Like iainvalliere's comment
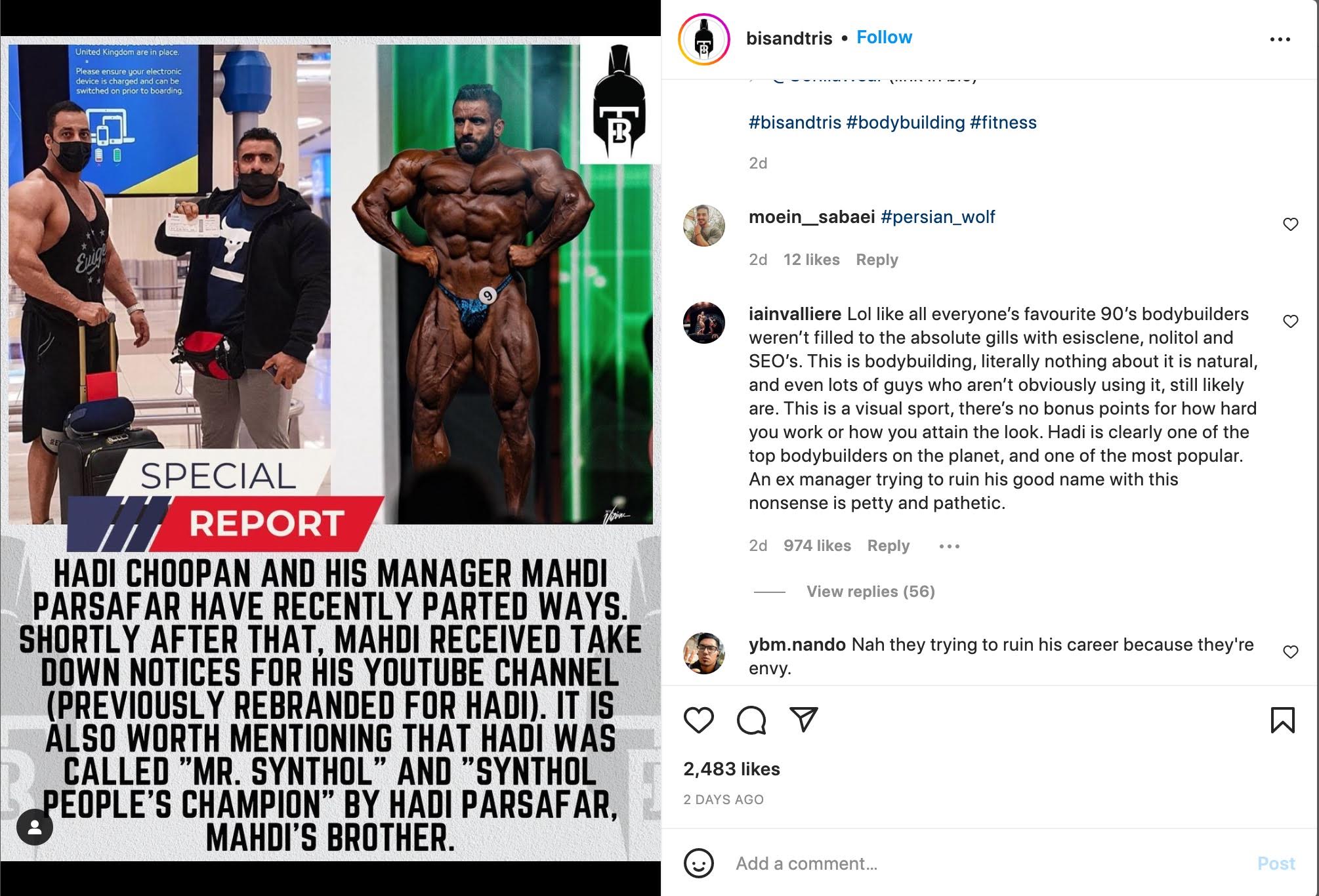 pos(1290,321)
